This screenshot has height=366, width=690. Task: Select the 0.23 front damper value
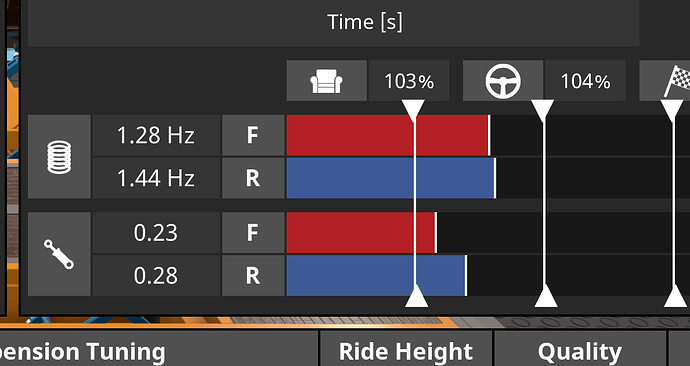click(156, 233)
